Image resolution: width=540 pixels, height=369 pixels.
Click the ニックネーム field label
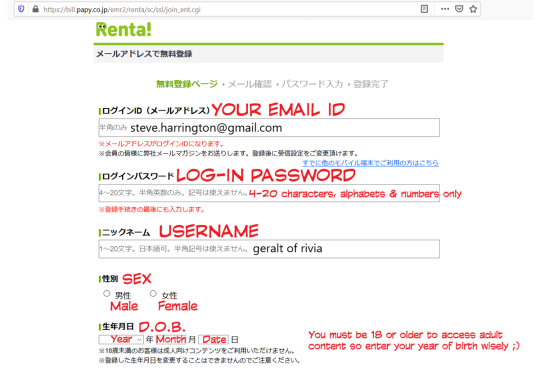tap(126, 233)
